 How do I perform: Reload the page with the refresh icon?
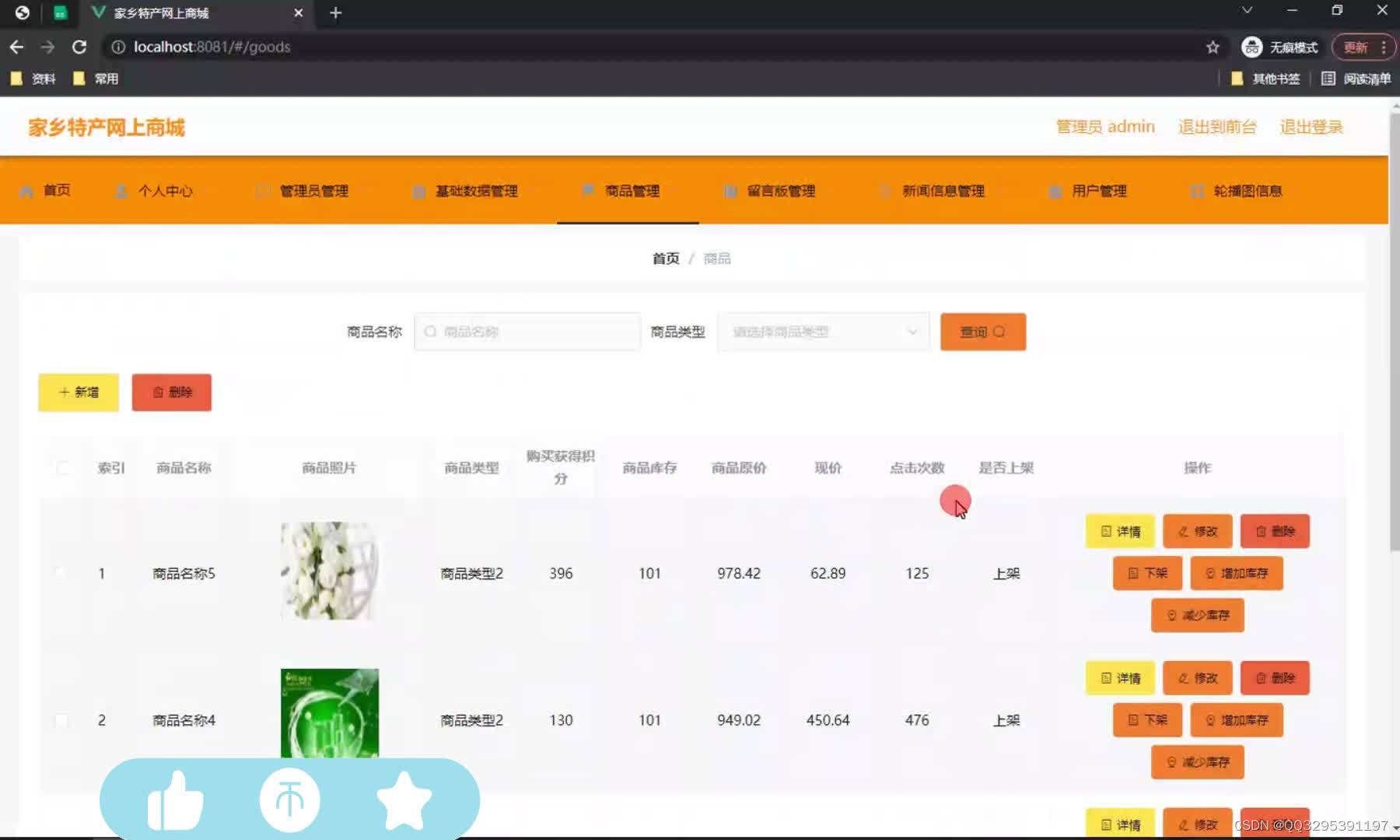tap(79, 47)
